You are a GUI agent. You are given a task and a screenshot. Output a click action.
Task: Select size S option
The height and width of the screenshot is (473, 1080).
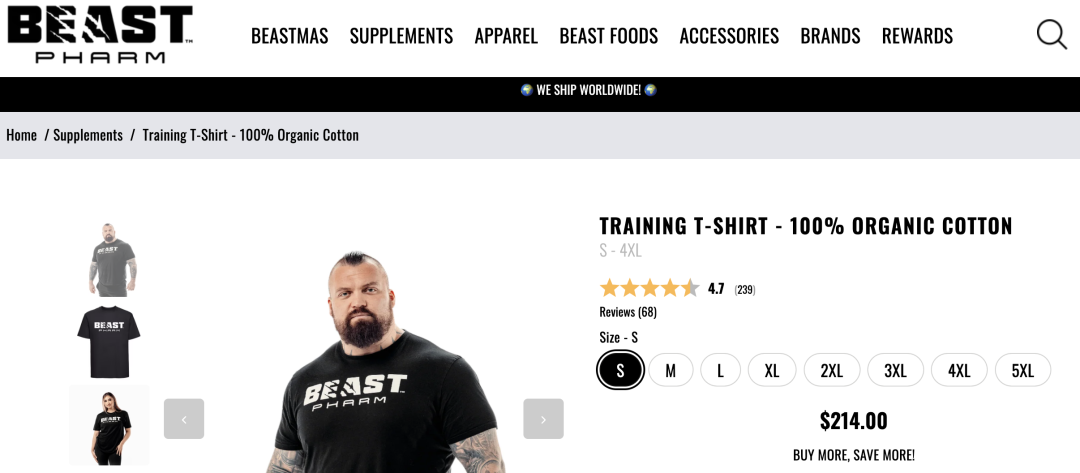coord(621,370)
